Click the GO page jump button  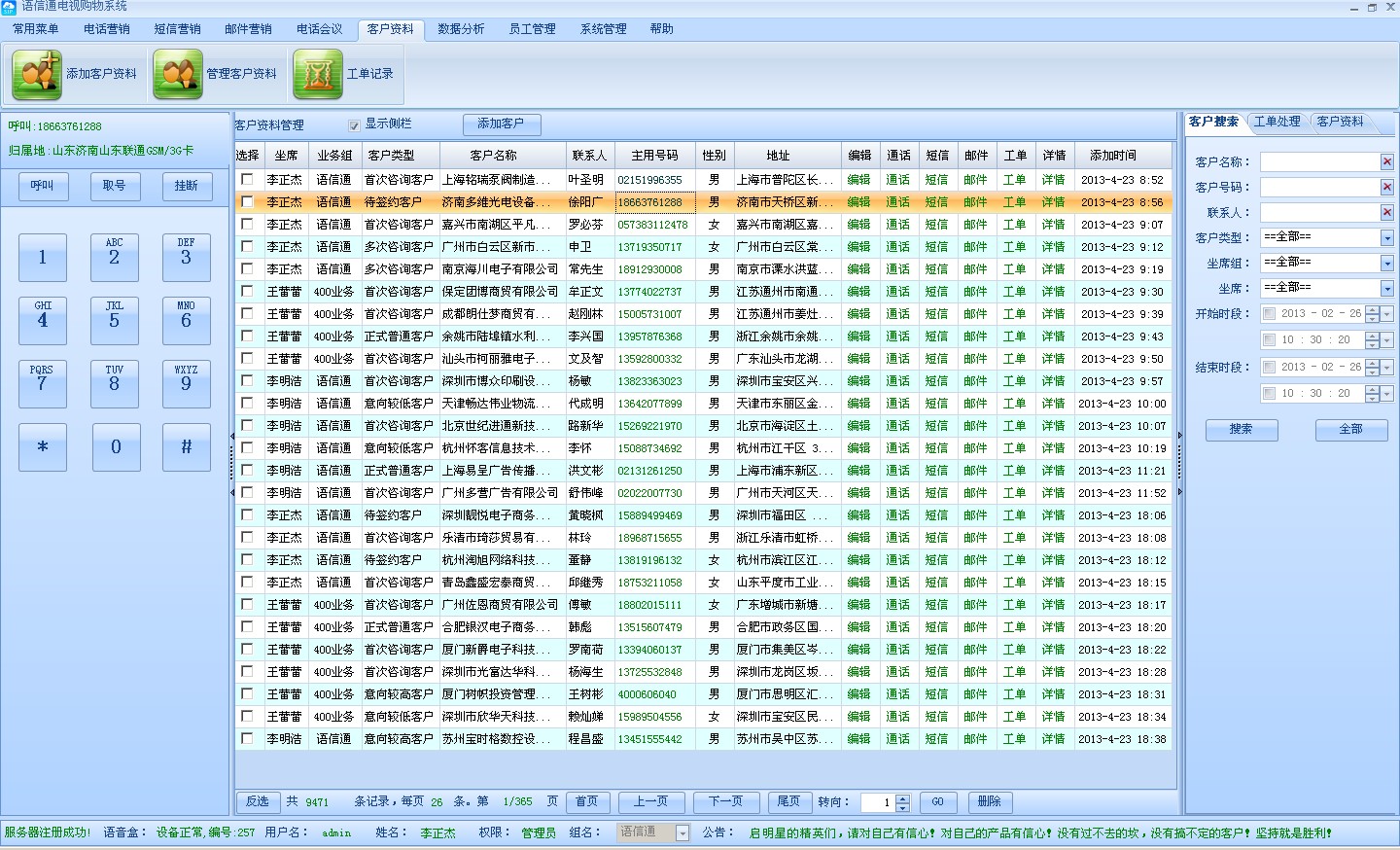[937, 802]
